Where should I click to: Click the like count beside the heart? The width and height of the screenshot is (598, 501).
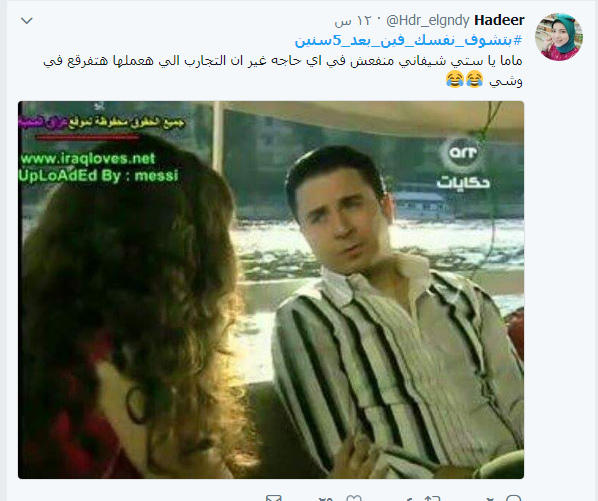(x=325, y=498)
